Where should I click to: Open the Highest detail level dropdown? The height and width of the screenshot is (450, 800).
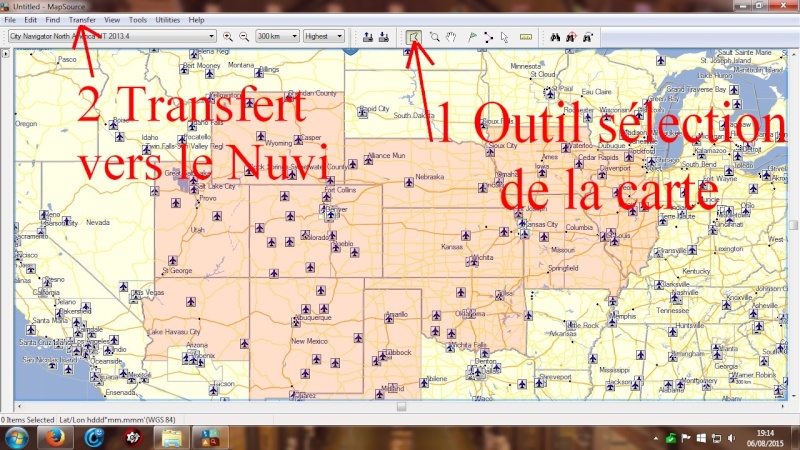coord(324,36)
